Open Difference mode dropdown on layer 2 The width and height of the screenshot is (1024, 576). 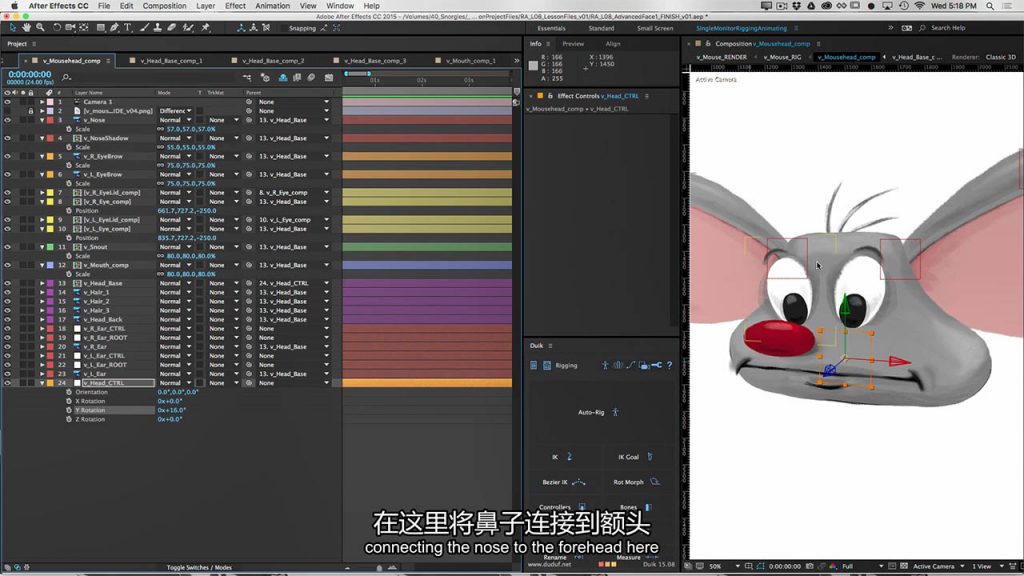(x=175, y=111)
